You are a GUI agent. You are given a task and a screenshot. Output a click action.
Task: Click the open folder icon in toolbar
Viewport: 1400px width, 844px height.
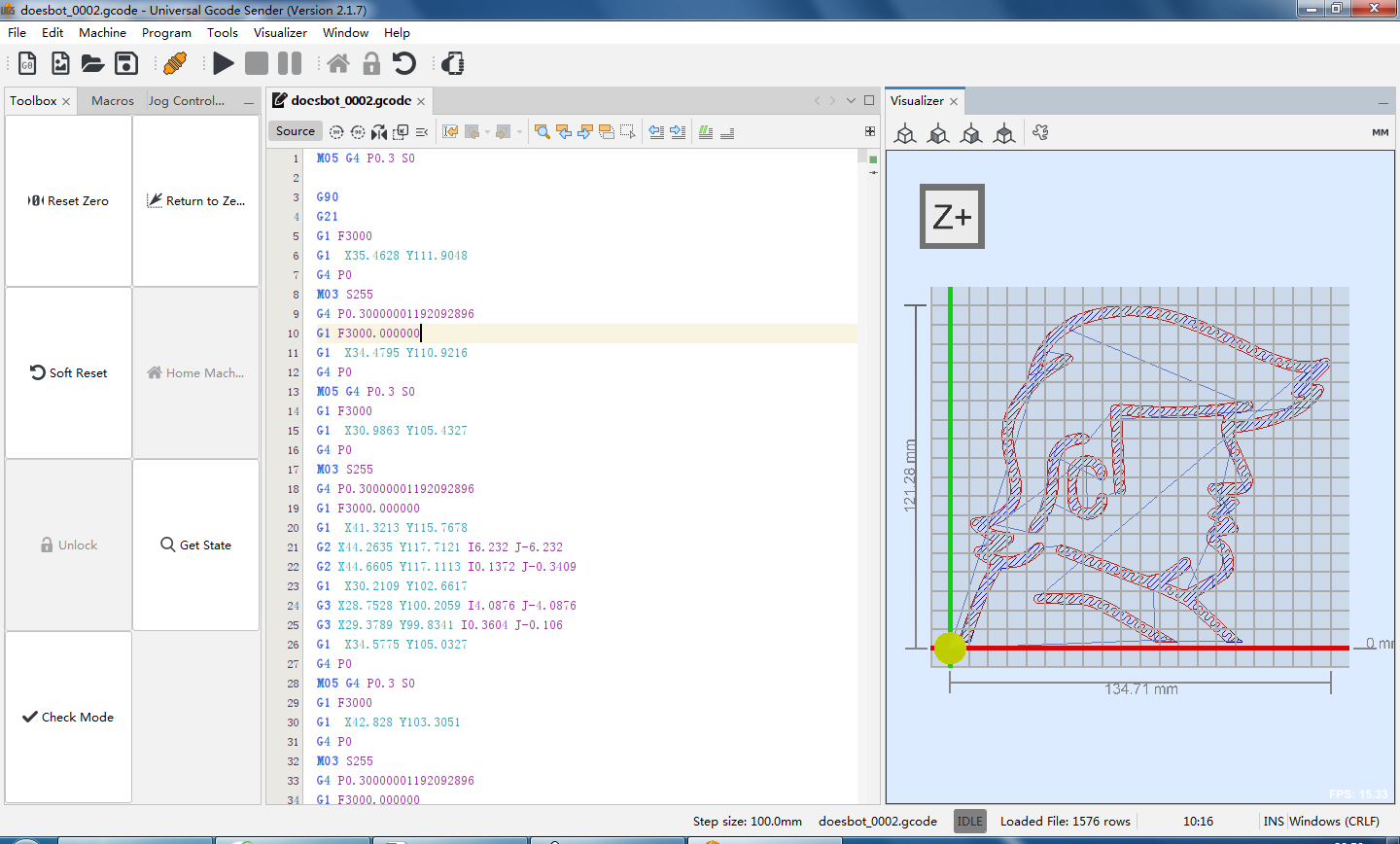(x=92, y=64)
